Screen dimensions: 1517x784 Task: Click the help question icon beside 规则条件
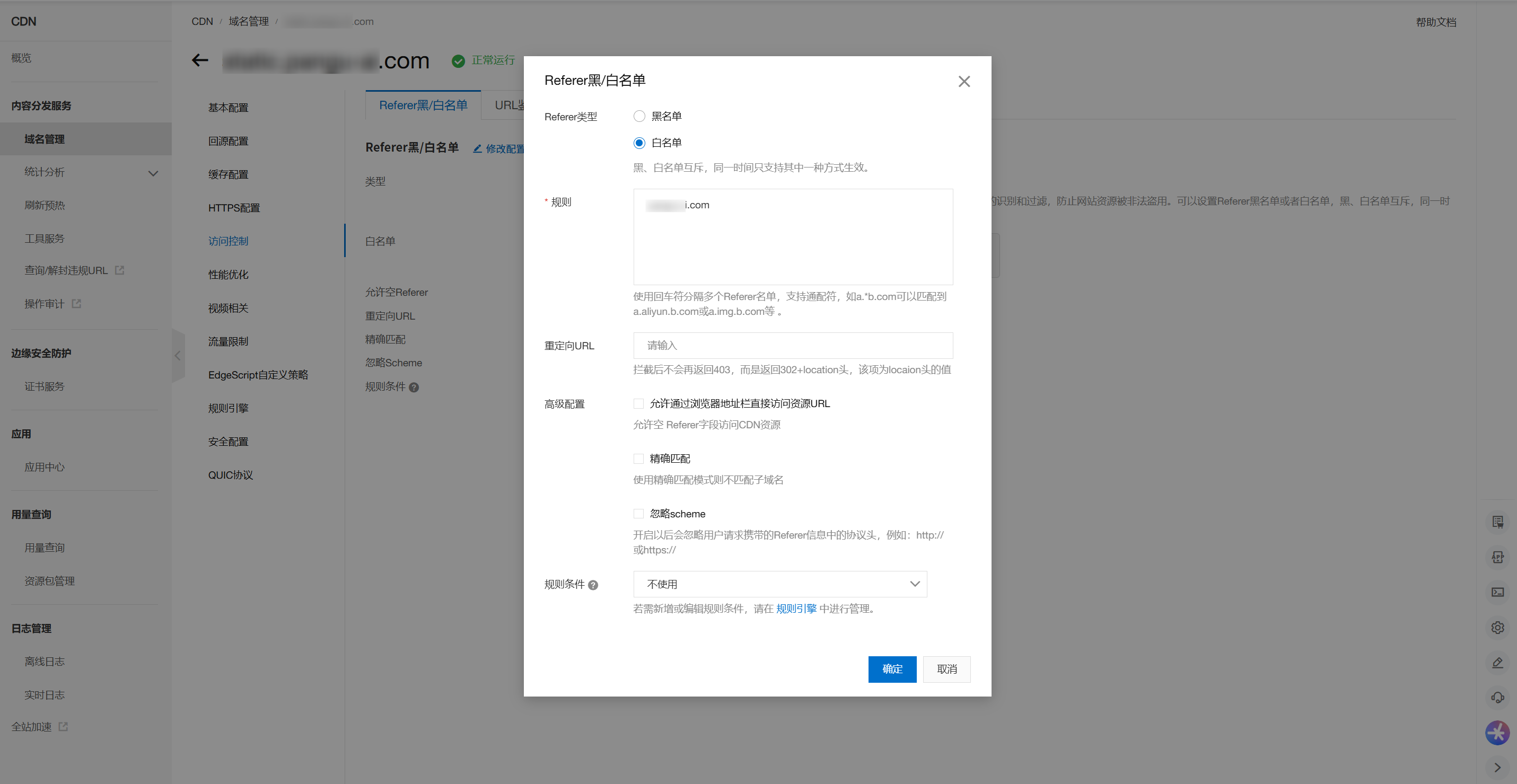tap(593, 585)
